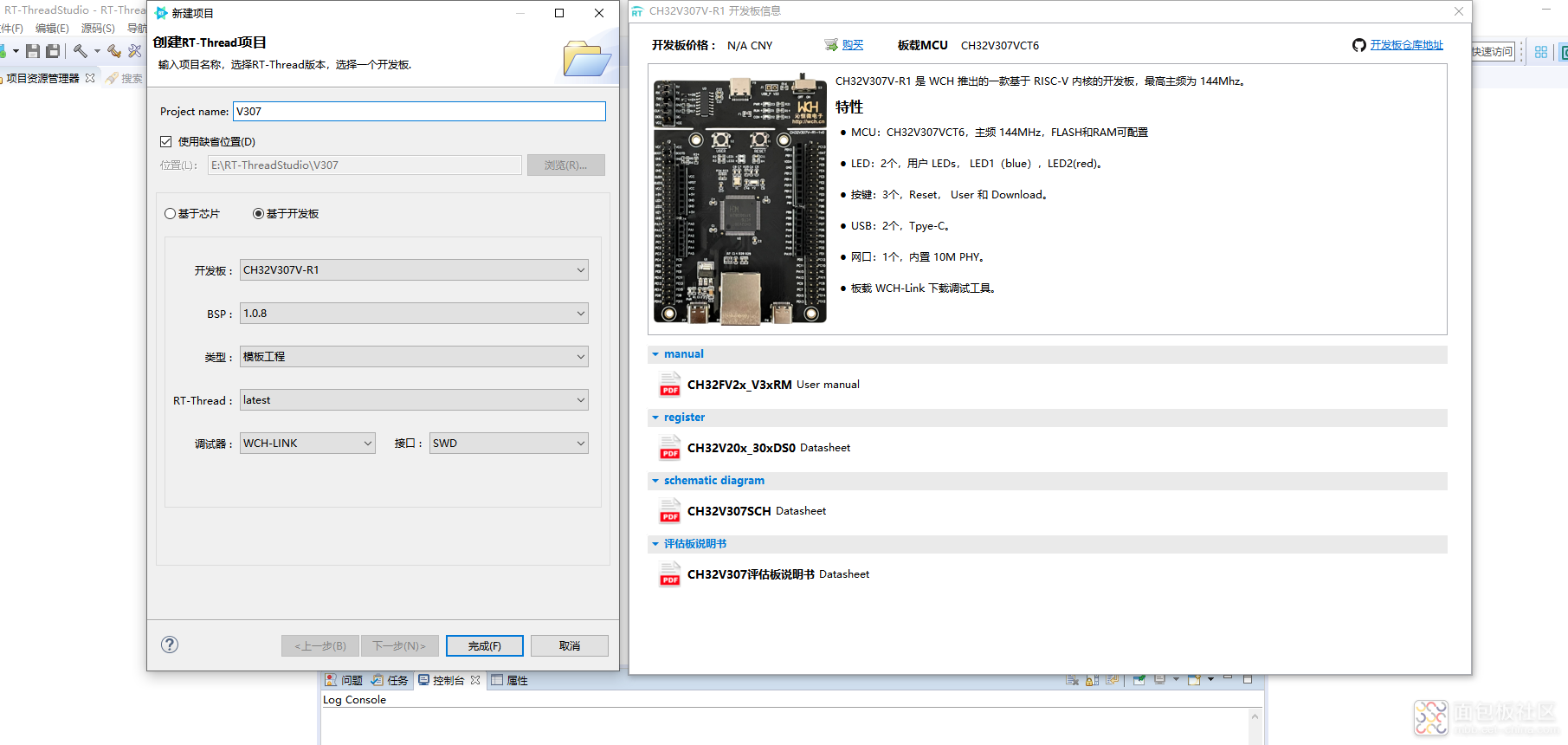Click the PDF icon for CH32V307SCH schematic
Viewport: 1568px width, 745px height.
tap(669, 510)
